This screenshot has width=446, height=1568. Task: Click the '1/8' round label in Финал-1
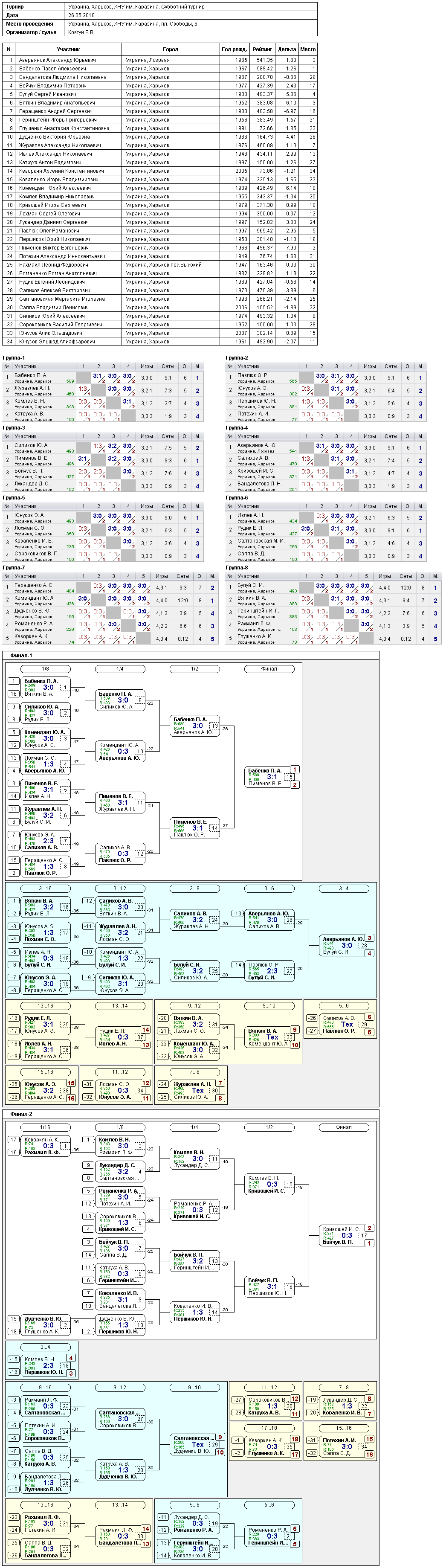click(46, 669)
